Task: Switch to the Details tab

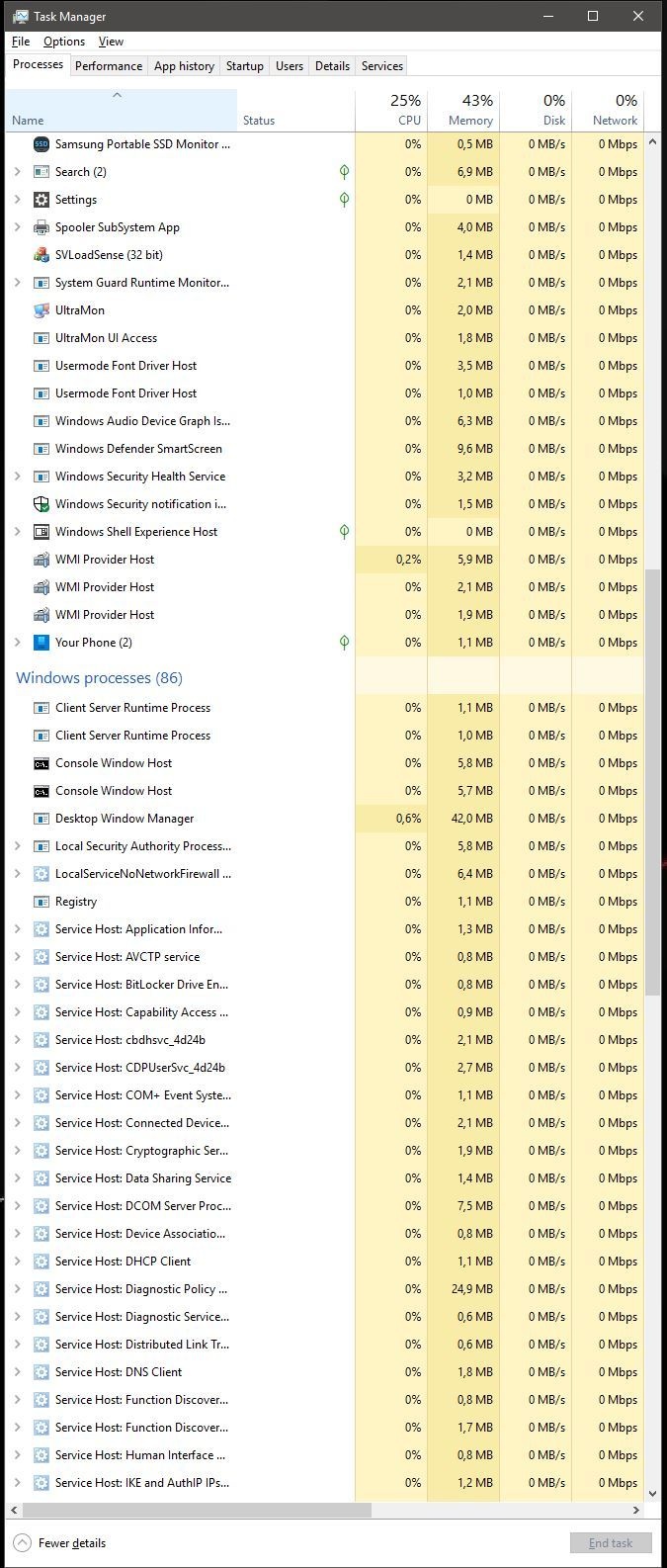Action: pos(332,66)
